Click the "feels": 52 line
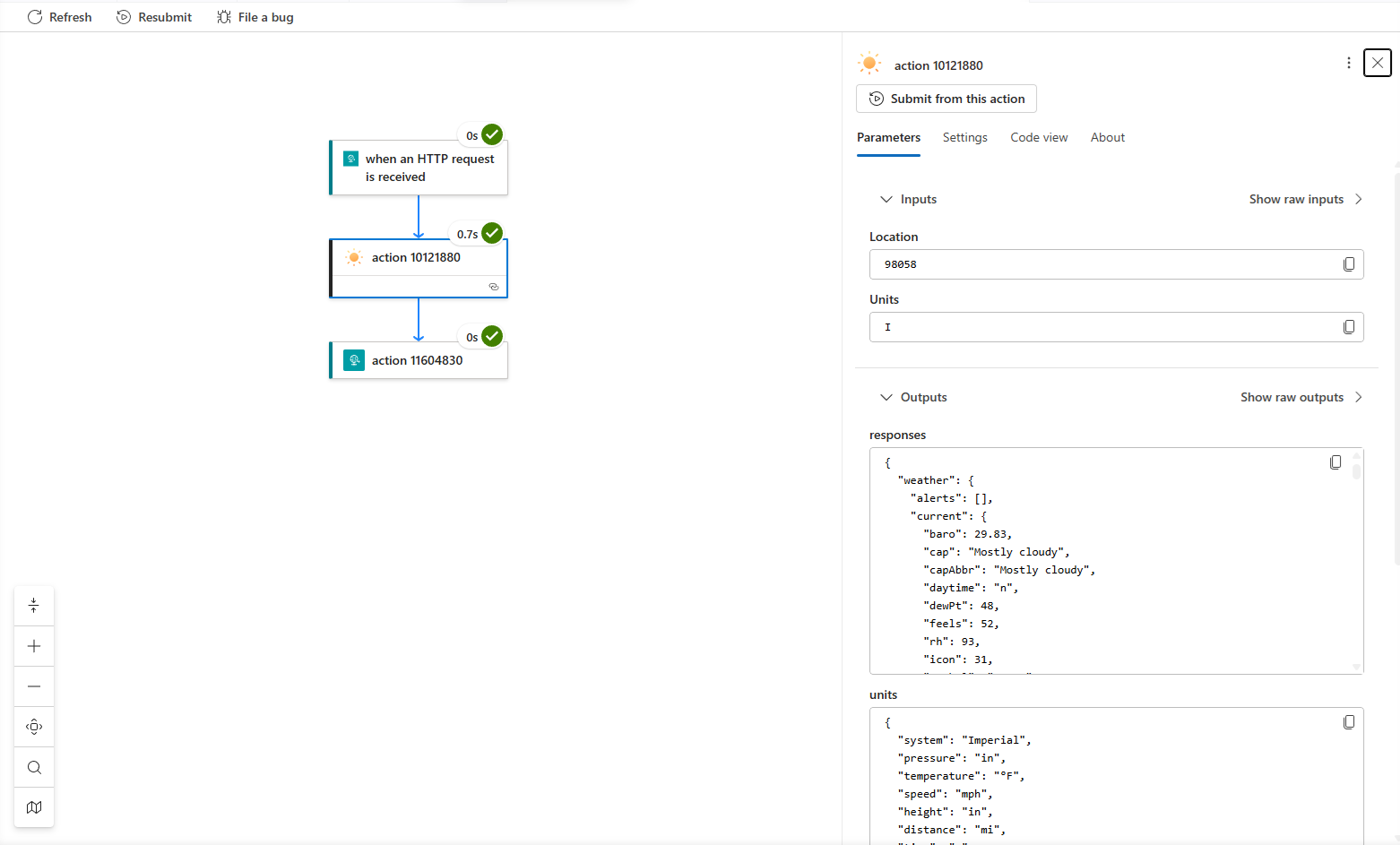The height and width of the screenshot is (845, 1400). coord(961,624)
